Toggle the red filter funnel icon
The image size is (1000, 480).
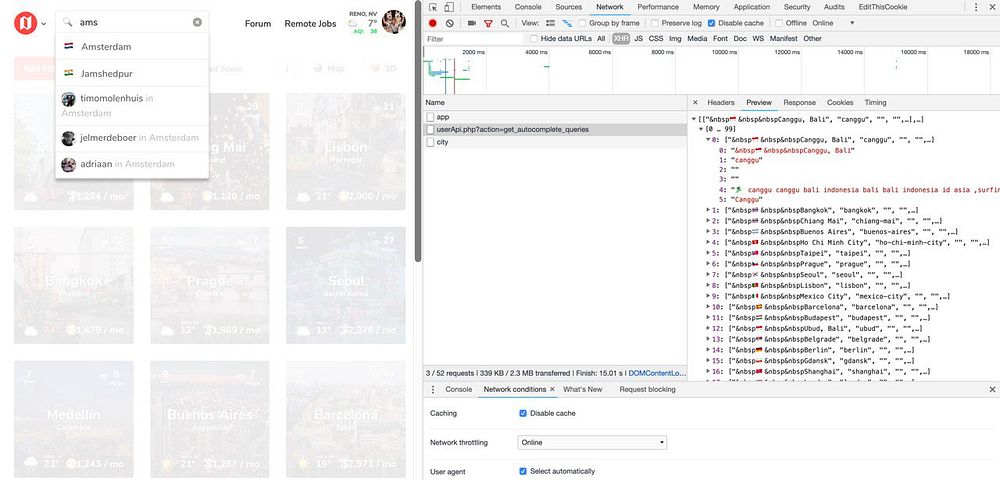(488, 23)
